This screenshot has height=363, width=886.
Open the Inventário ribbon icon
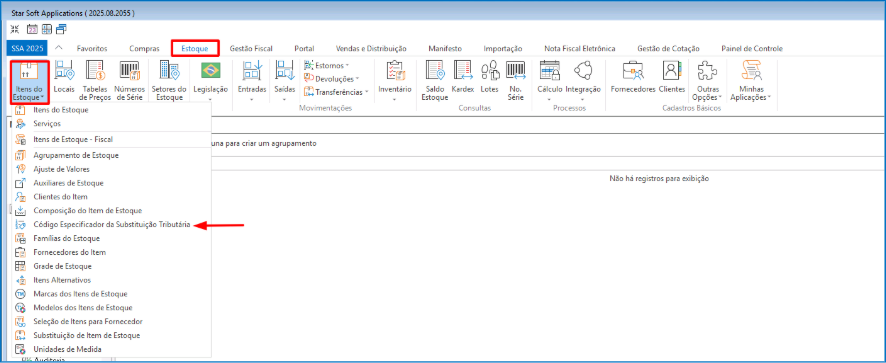[x=394, y=81]
